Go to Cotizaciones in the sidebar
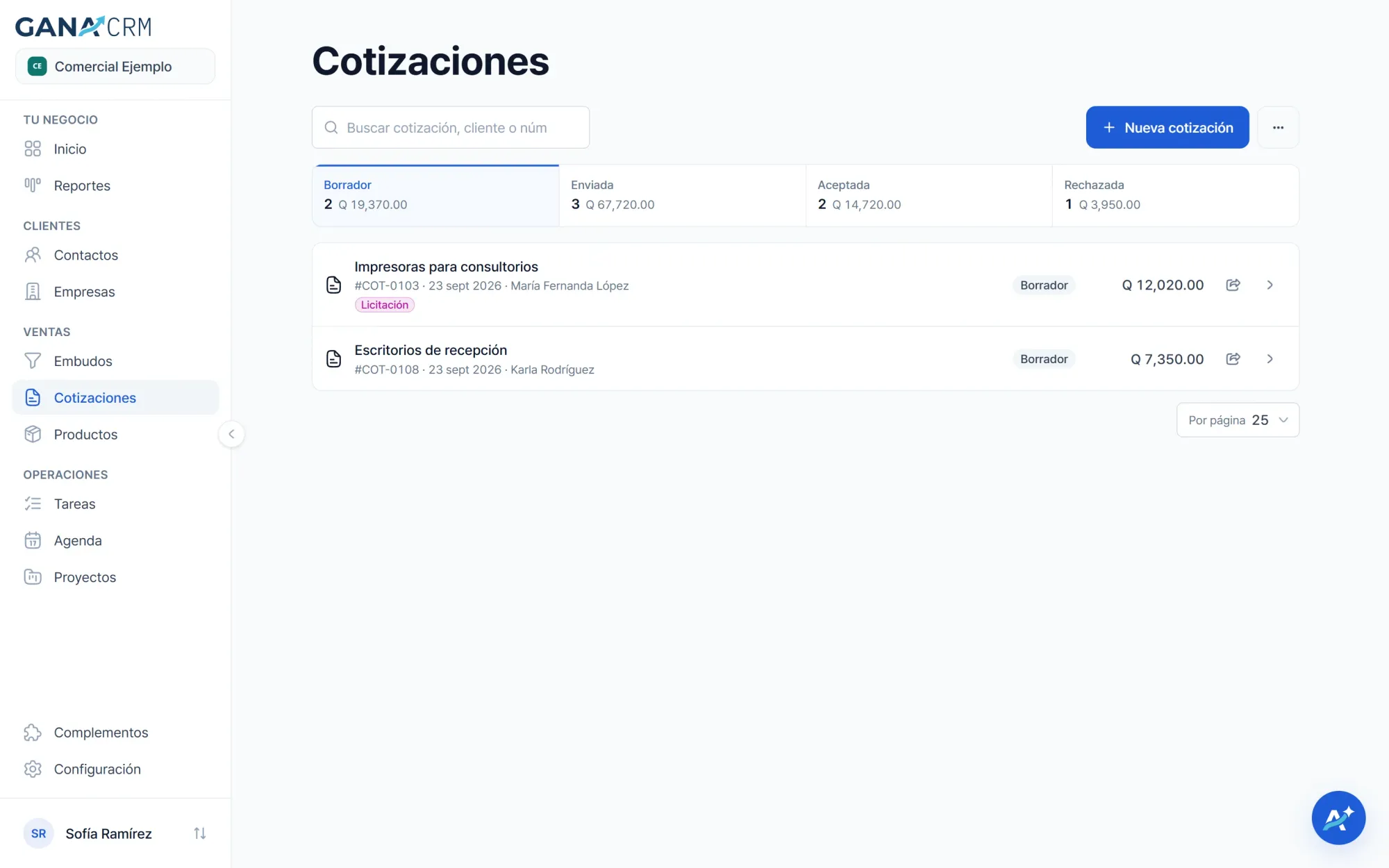This screenshot has height=868, width=1389. point(115,397)
